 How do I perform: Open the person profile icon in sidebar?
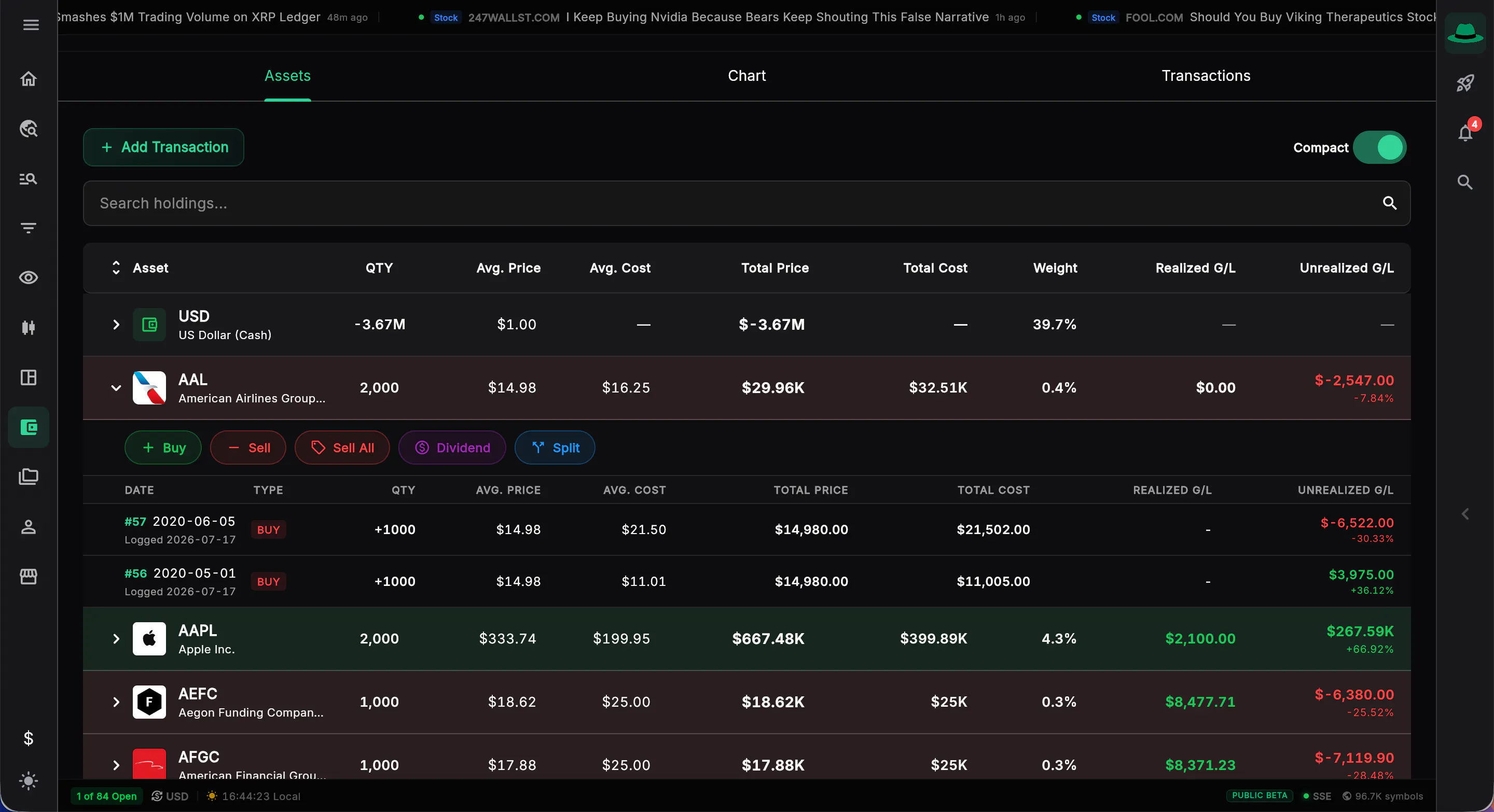pyautogui.click(x=29, y=527)
